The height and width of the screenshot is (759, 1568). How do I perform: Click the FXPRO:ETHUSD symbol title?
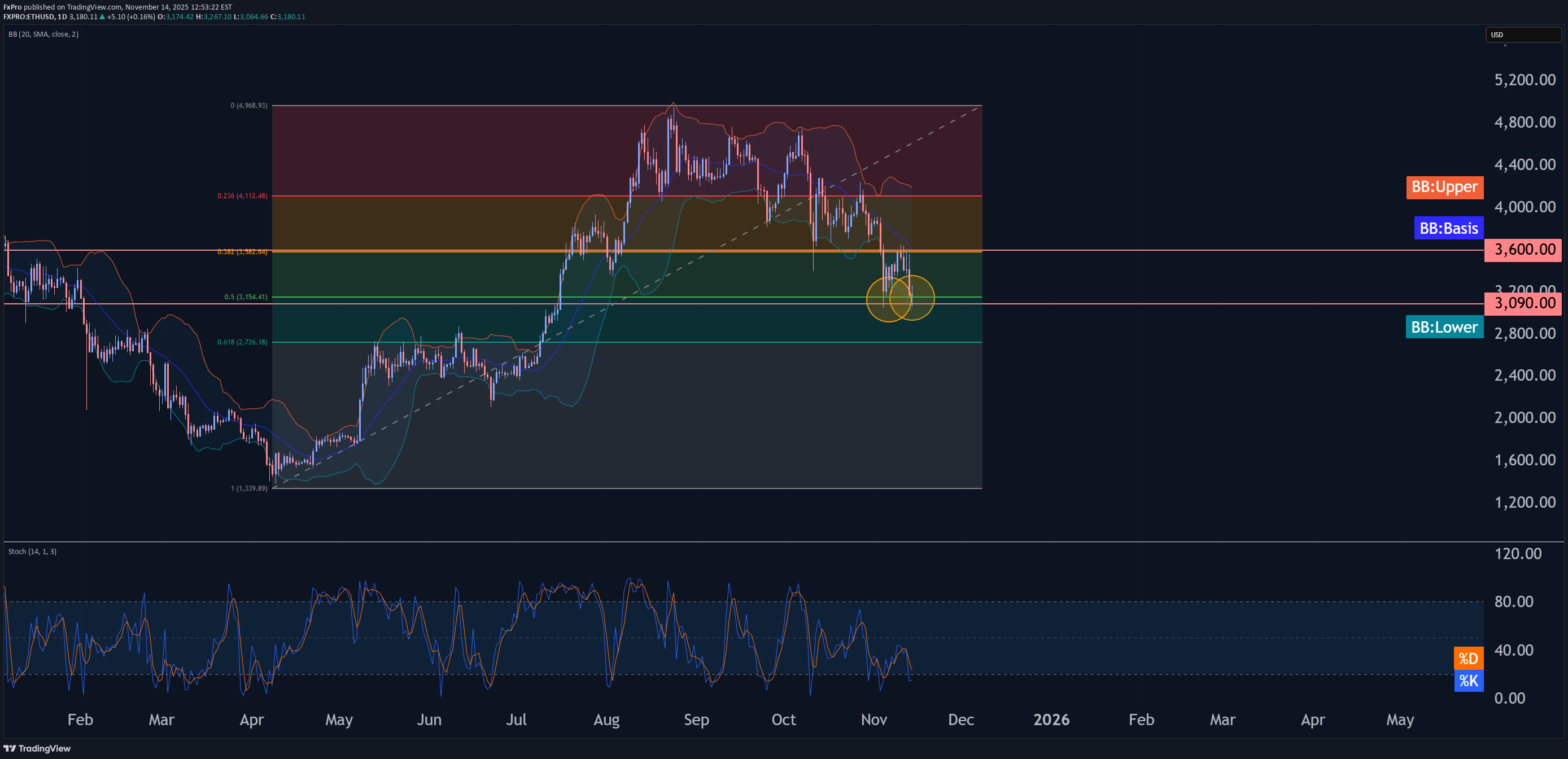point(29,17)
